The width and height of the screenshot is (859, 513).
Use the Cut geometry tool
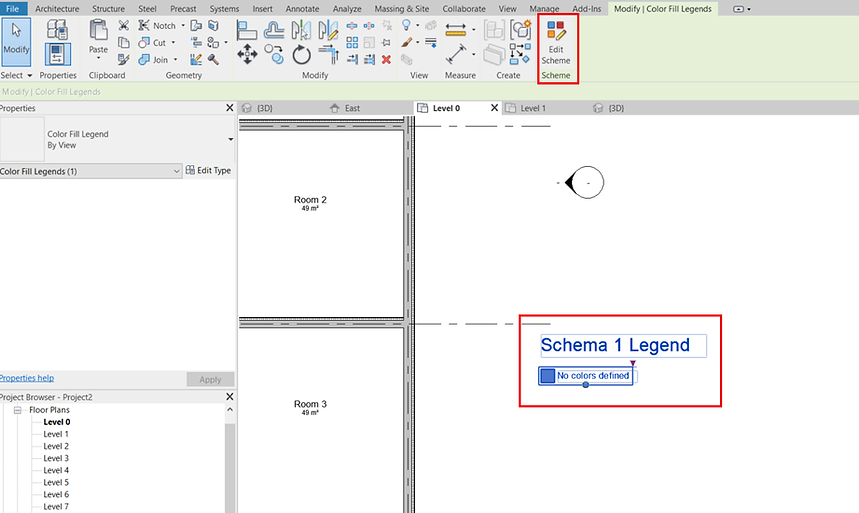(152, 42)
